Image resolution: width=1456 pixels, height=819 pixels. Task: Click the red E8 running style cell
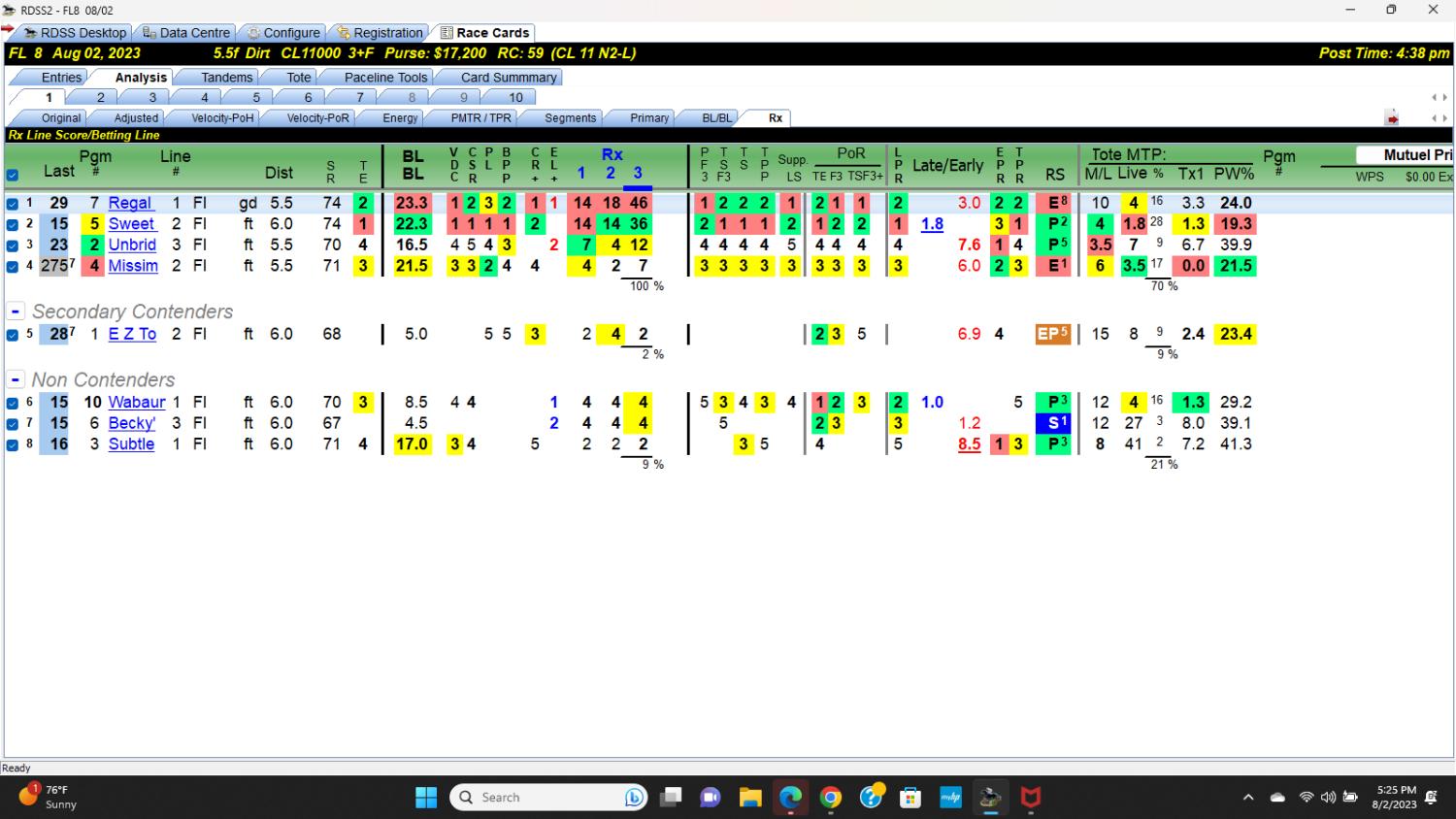(x=1054, y=203)
